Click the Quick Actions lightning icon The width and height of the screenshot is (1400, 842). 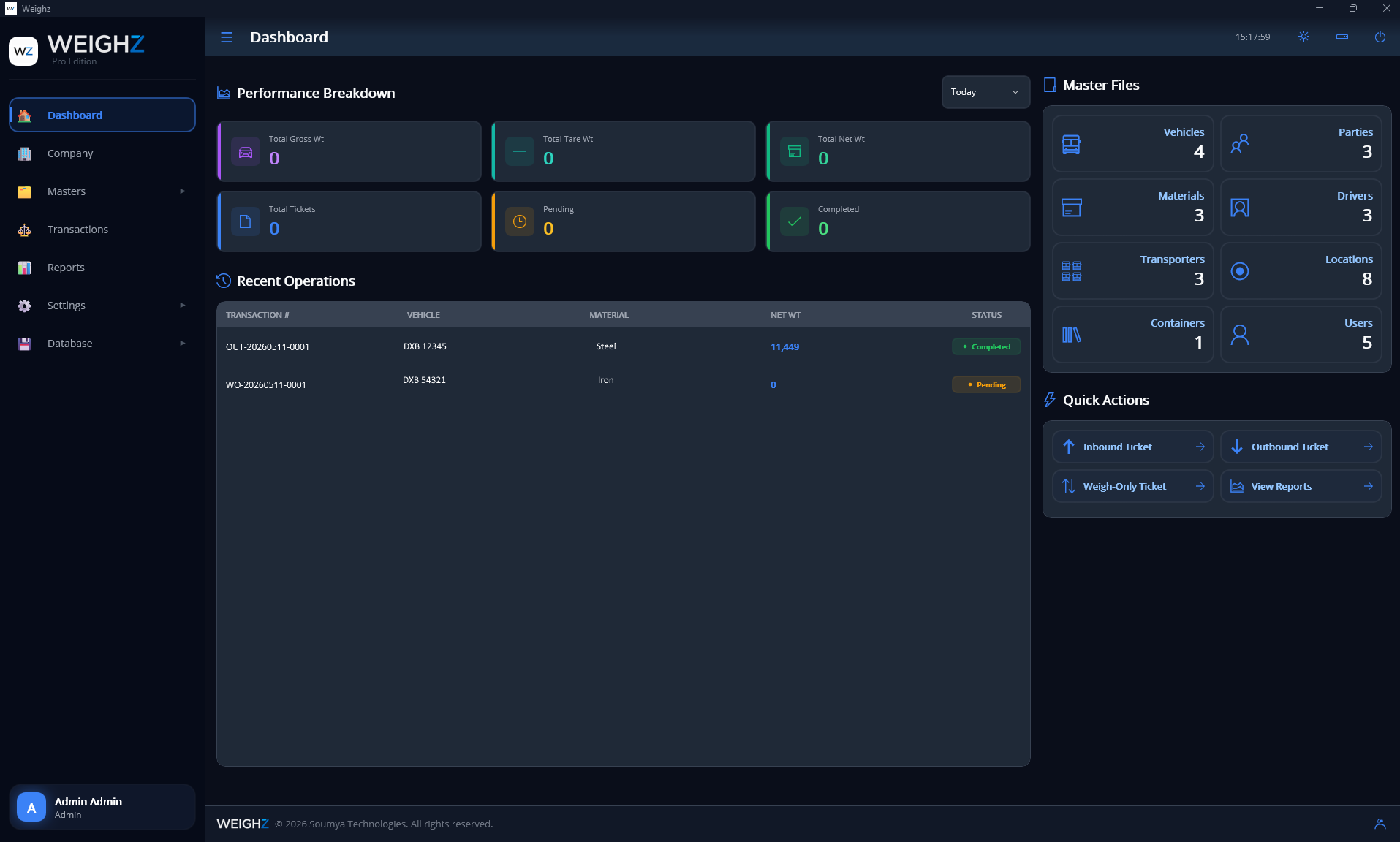(1050, 400)
